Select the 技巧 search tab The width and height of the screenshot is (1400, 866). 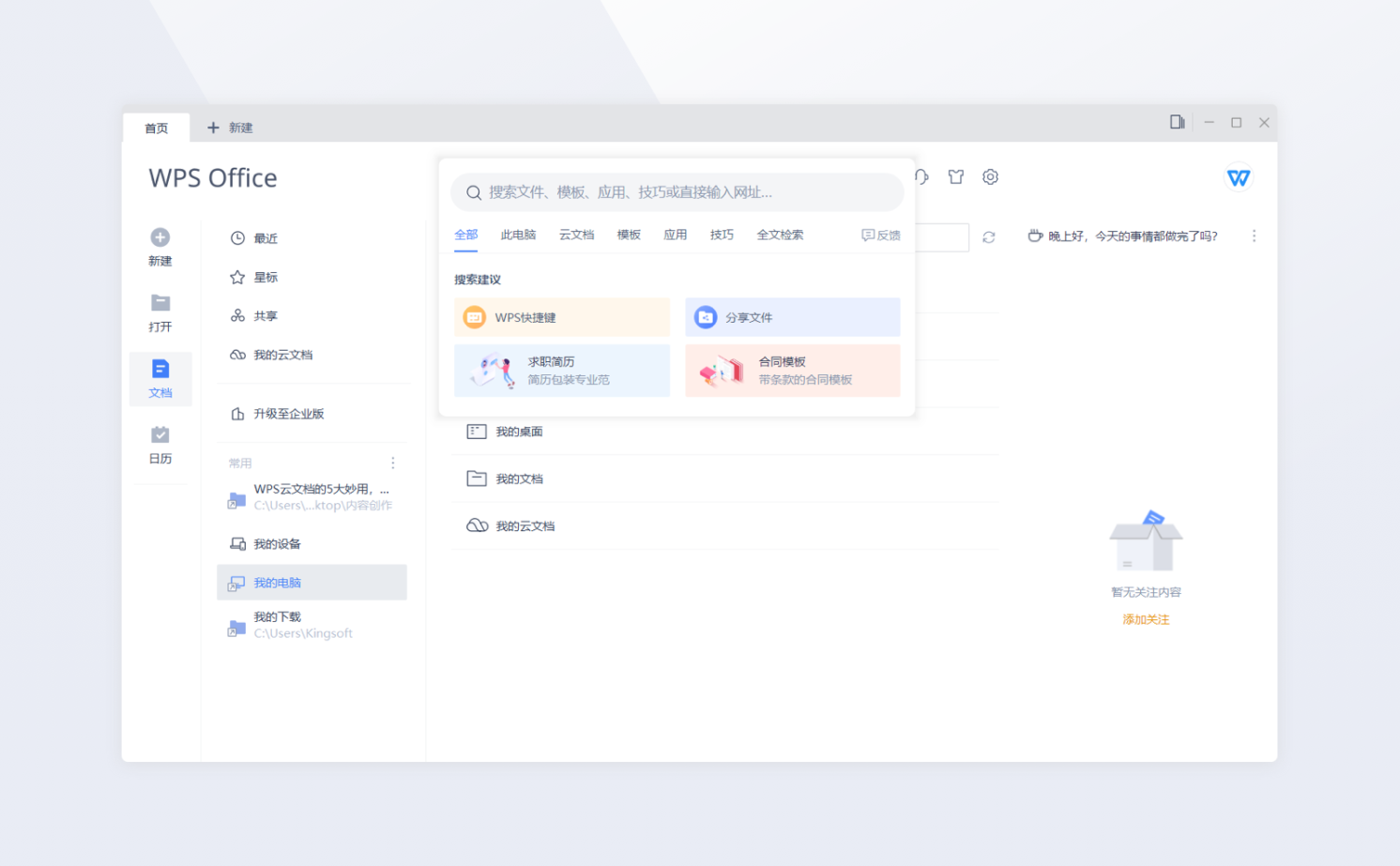(x=722, y=235)
